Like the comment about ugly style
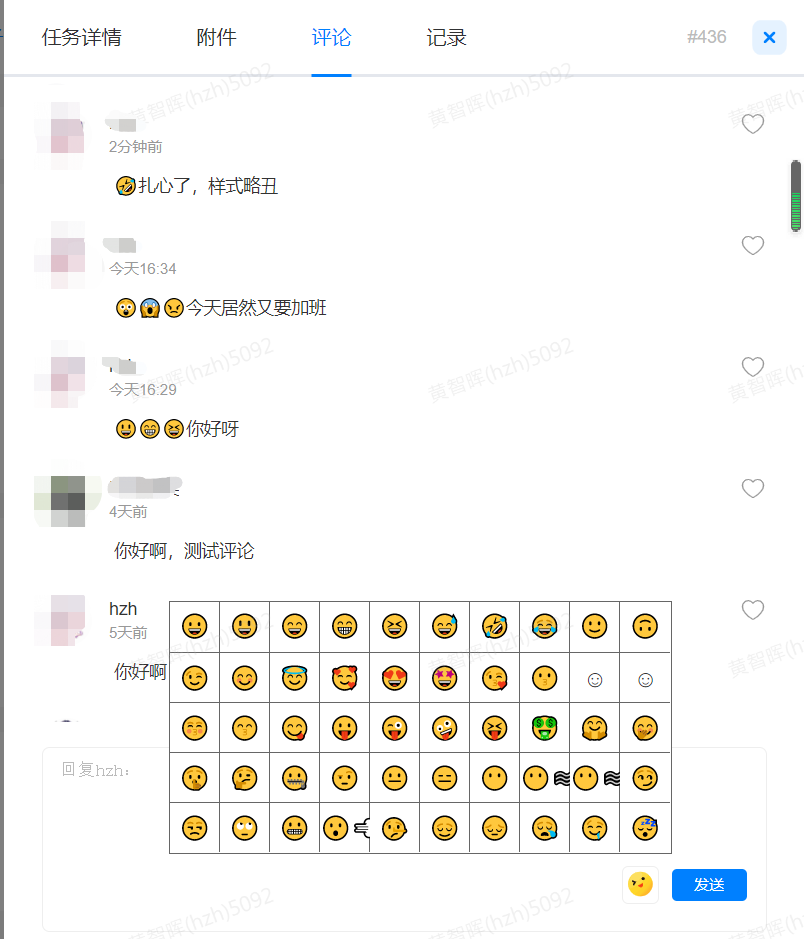This screenshot has height=939, width=804. [753, 124]
